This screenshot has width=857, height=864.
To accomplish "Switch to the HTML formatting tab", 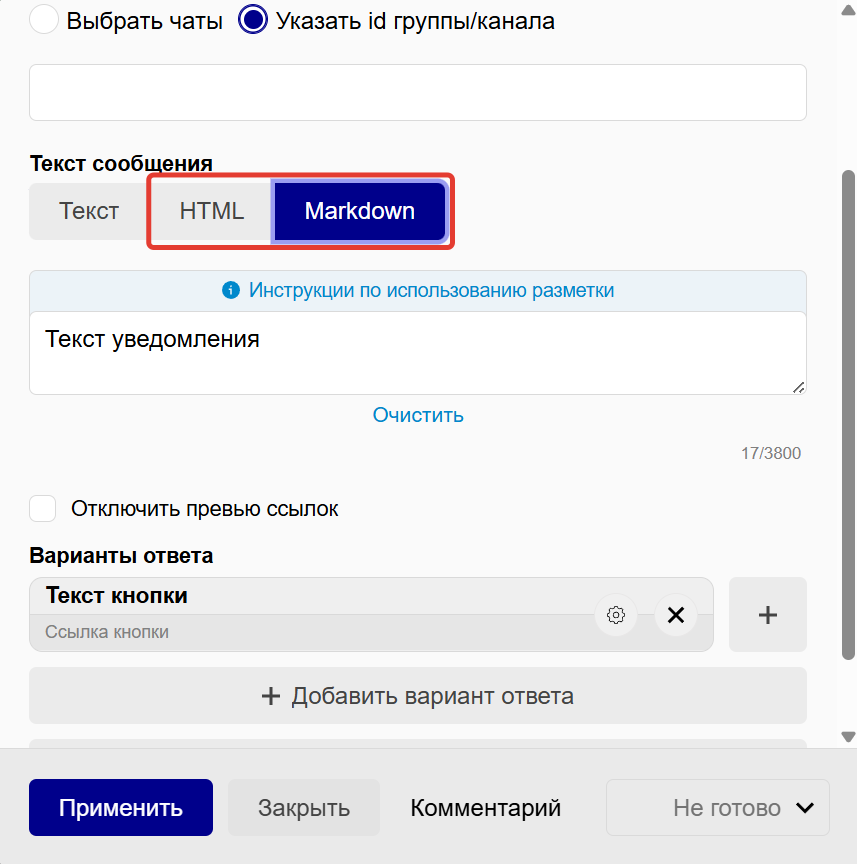I will [x=211, y=211].
